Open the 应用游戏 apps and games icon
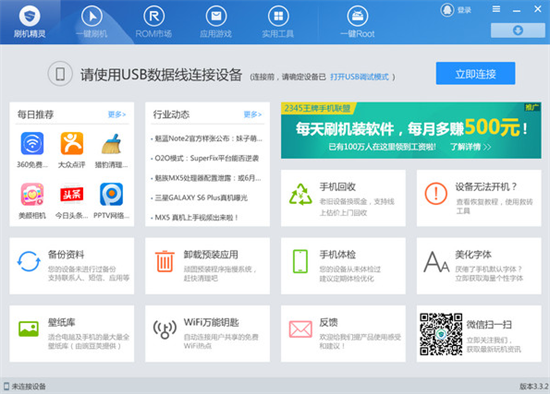The width and height of the screenshot is (550, 394). pyautogui.click(x=216, y=16)
